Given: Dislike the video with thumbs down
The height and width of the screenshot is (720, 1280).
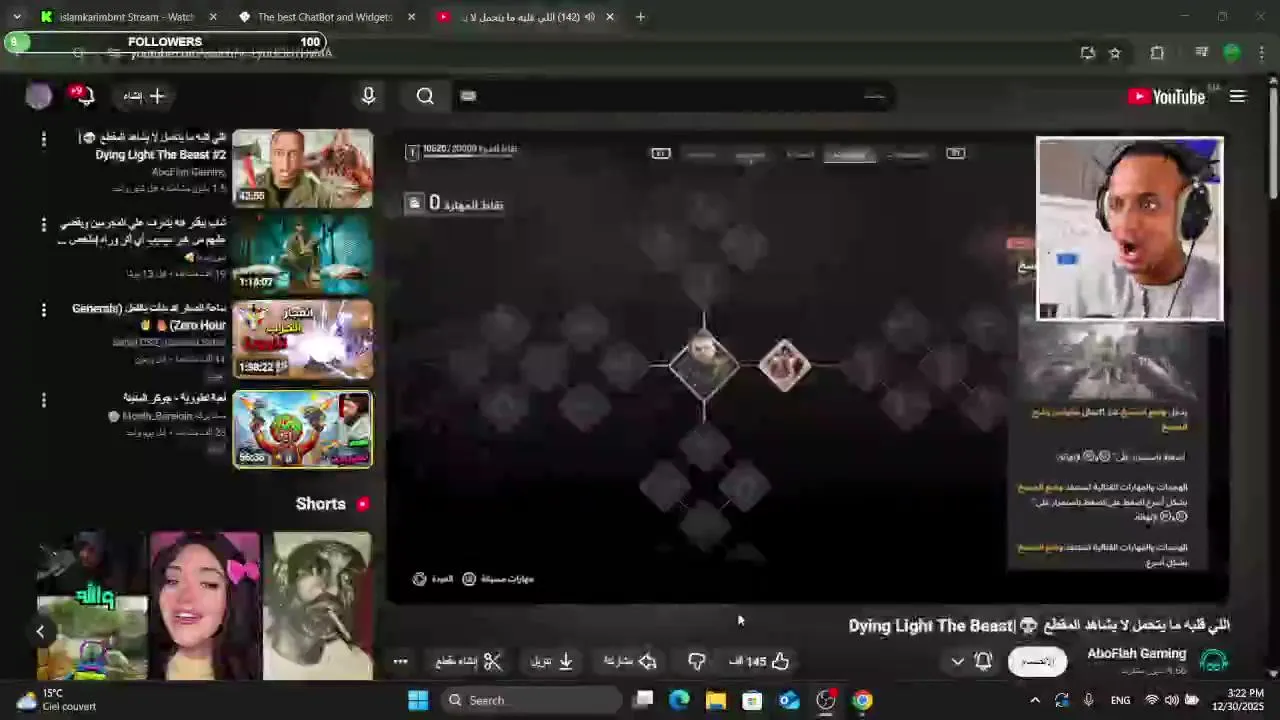Looking at the screenshot, I should tap(697, 661).
